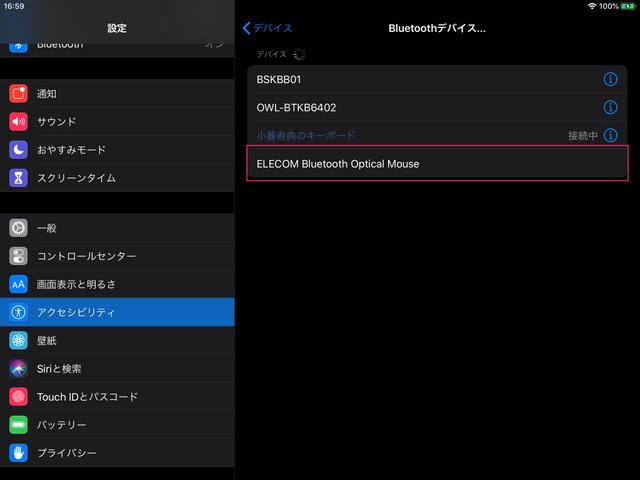Open Touch IDとパスコード settings

pos(117,397)
